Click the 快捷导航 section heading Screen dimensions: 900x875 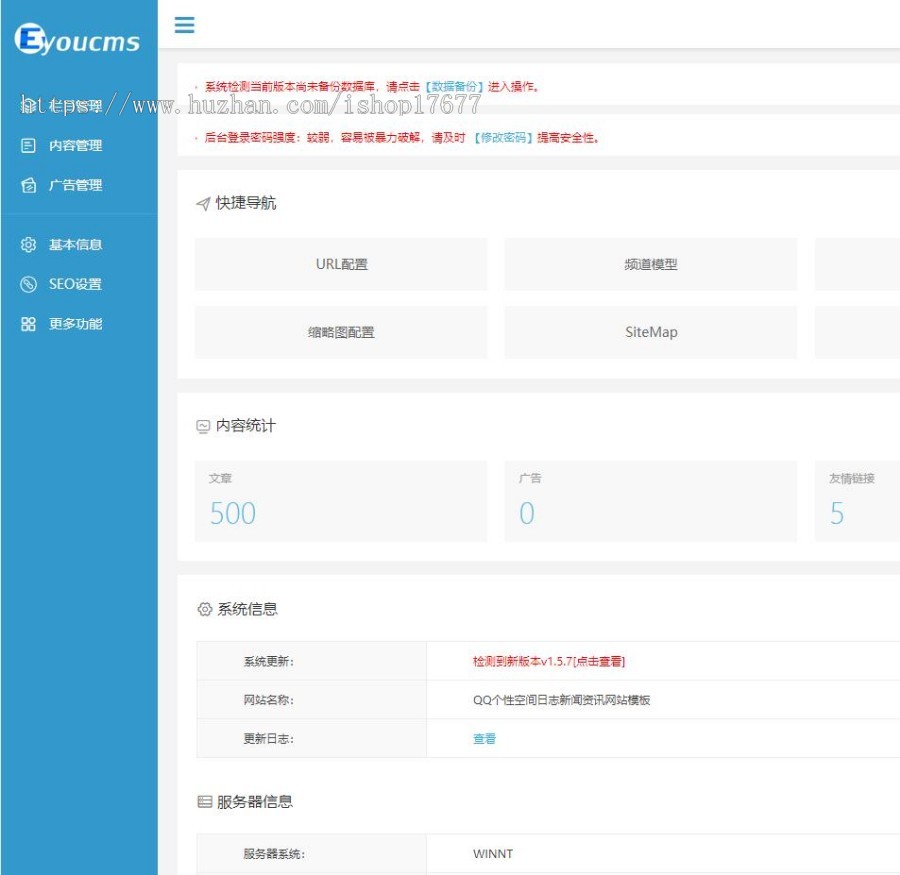pyautogui.click(x=246, y=203)
